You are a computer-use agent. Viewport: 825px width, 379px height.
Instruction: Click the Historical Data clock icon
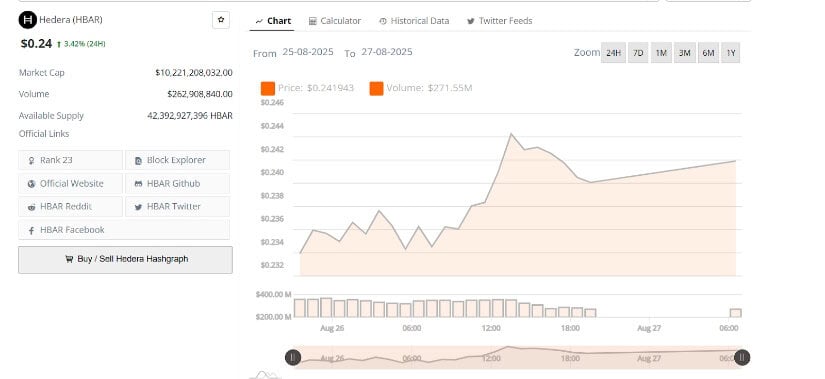pyautogui.click(x=383, y=21)
